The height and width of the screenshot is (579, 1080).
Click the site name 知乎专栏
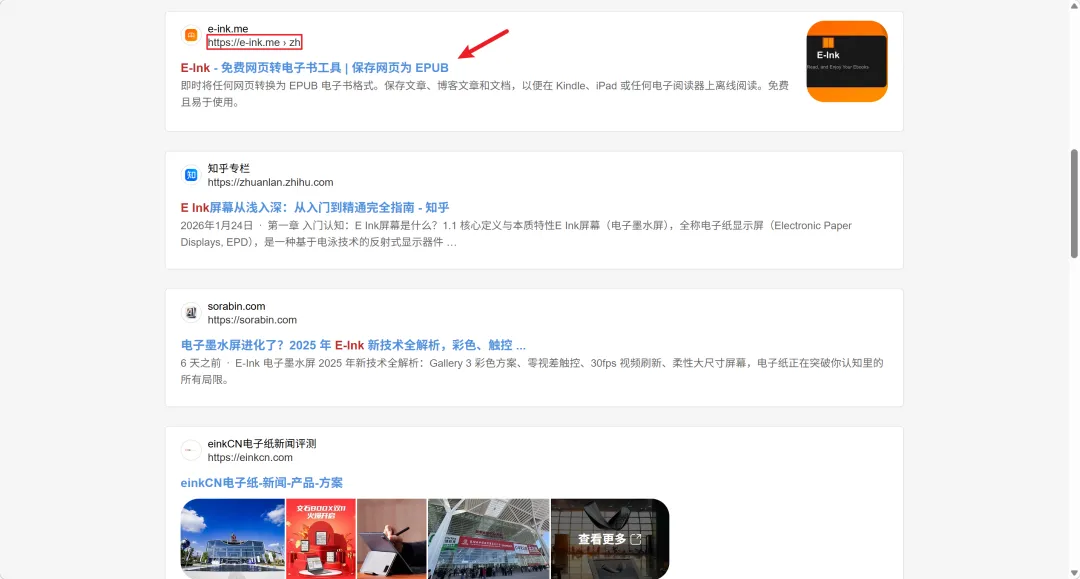point(229,168)
